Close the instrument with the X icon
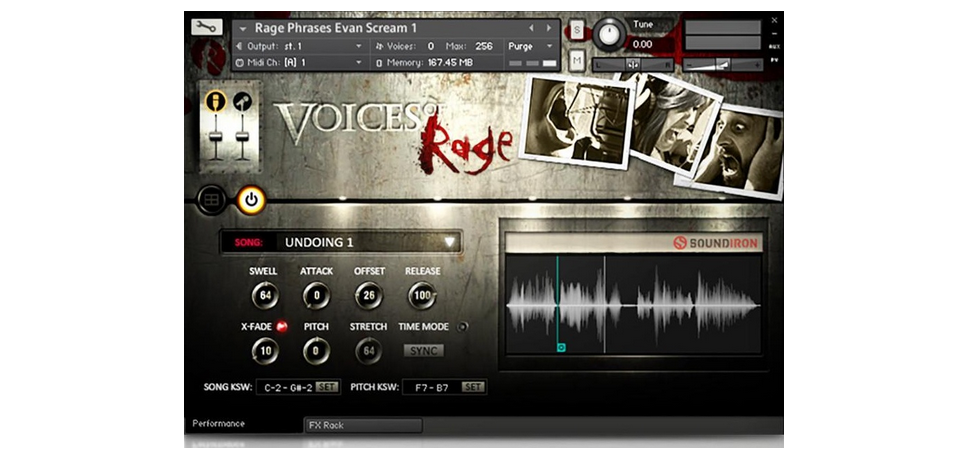The image size is (965, 457). [774, 21]
